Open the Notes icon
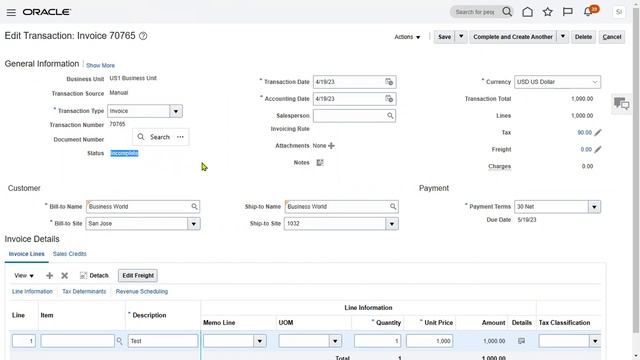The height and width of the screenshot is (360, 640). click(x=320, y=162)
